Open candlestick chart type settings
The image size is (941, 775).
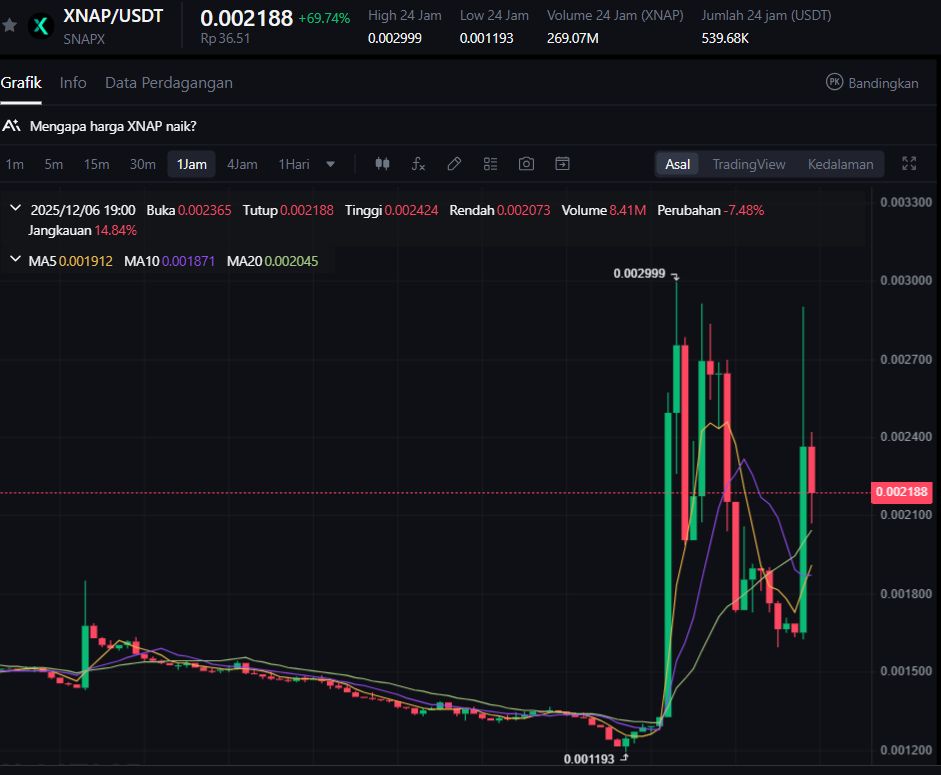point(382,164)
